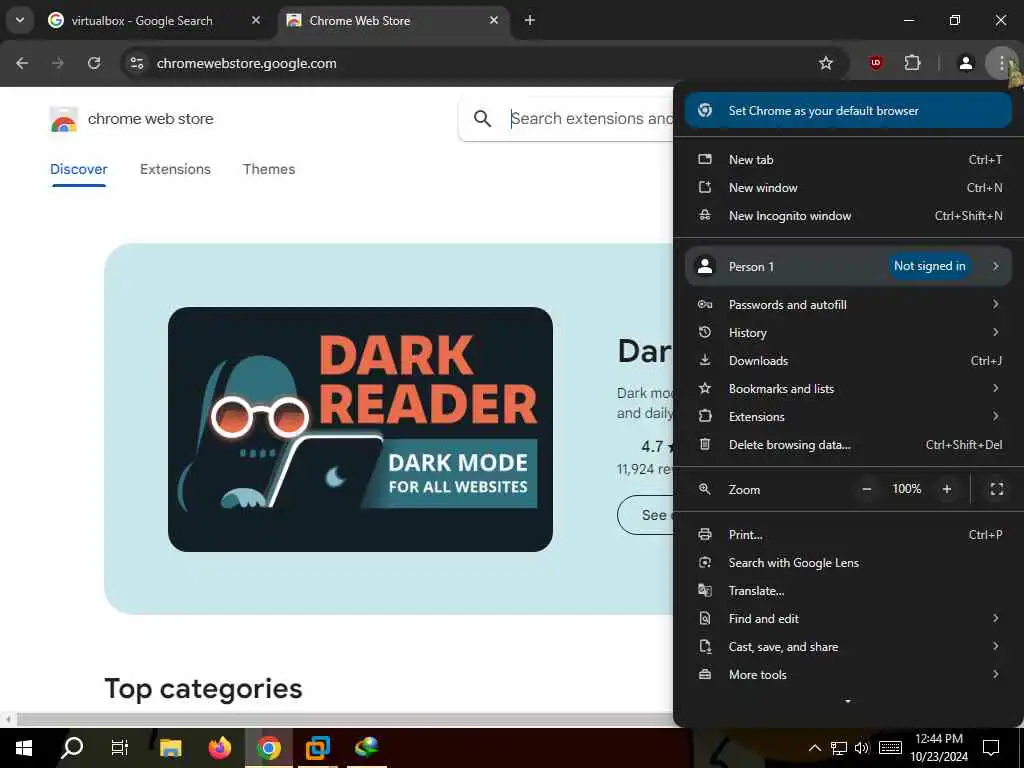Open a new tab with the plus button
This screenshot has width=1024, height=768.
(x=530, y=20)
